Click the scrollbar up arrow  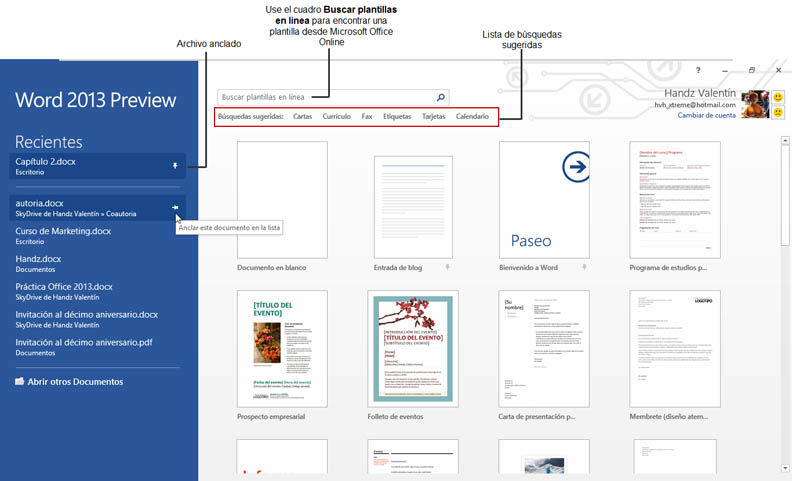785,140
